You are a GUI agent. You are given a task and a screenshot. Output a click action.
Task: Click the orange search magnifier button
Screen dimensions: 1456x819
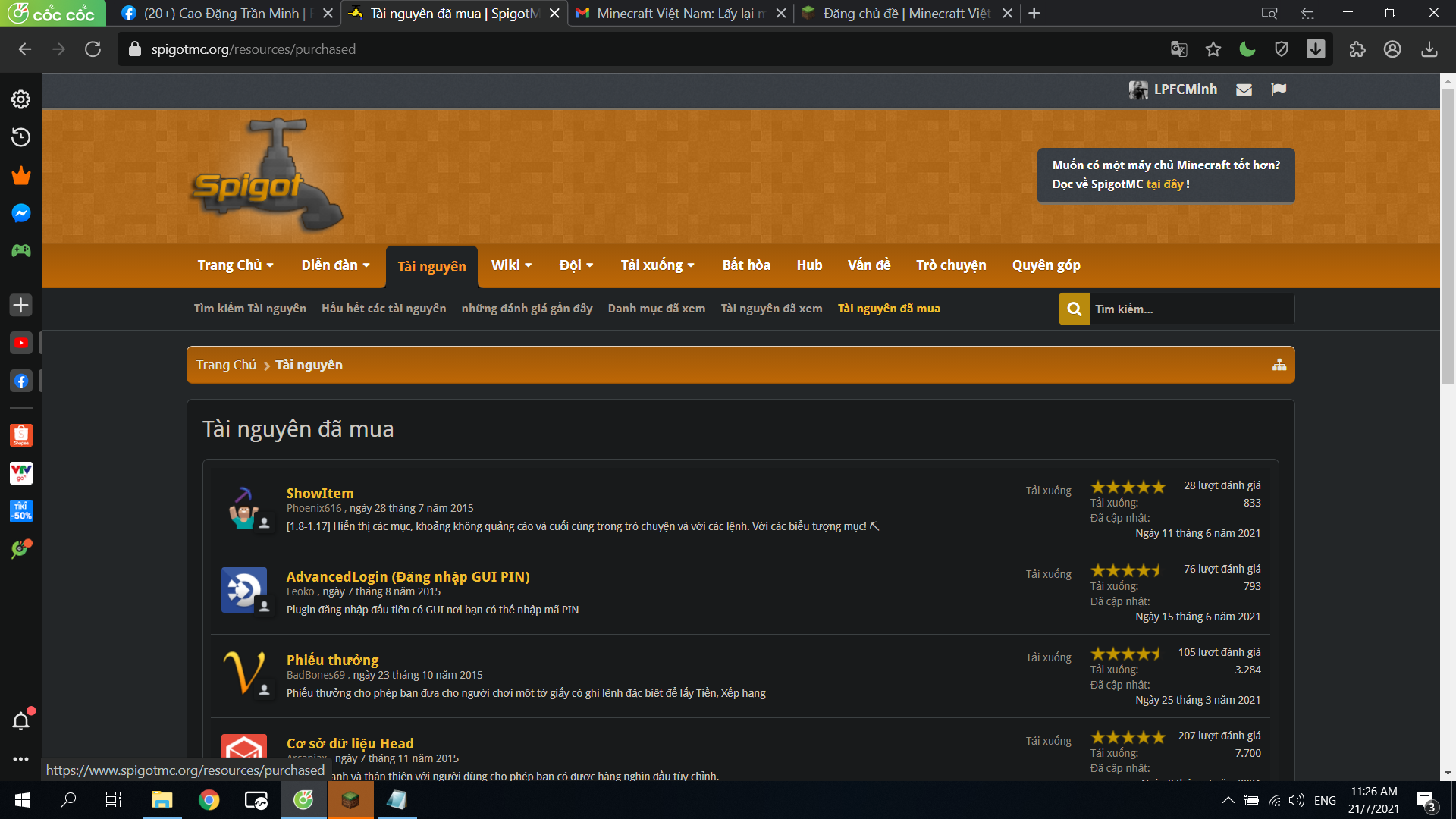1074,309
